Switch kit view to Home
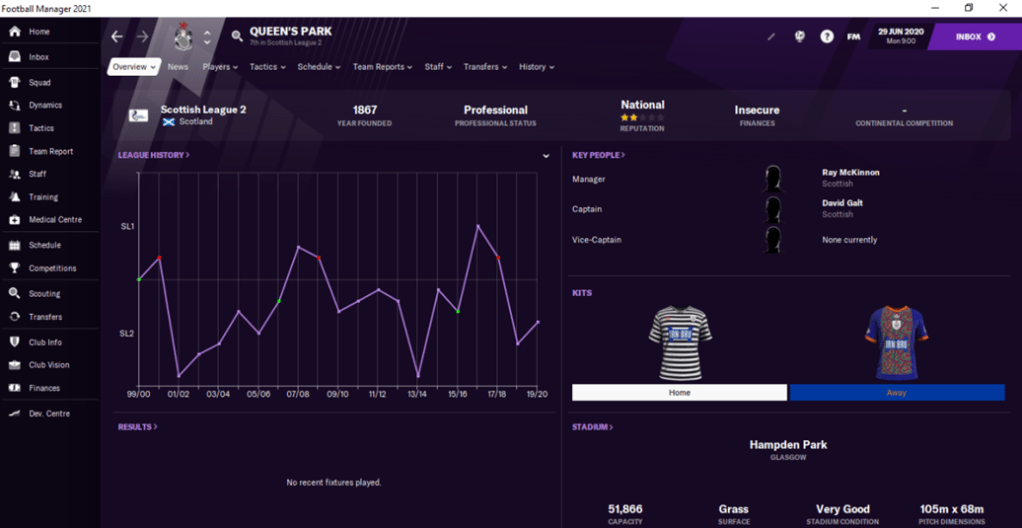Screen dimensions: 1022x528 tap(679, 393)
